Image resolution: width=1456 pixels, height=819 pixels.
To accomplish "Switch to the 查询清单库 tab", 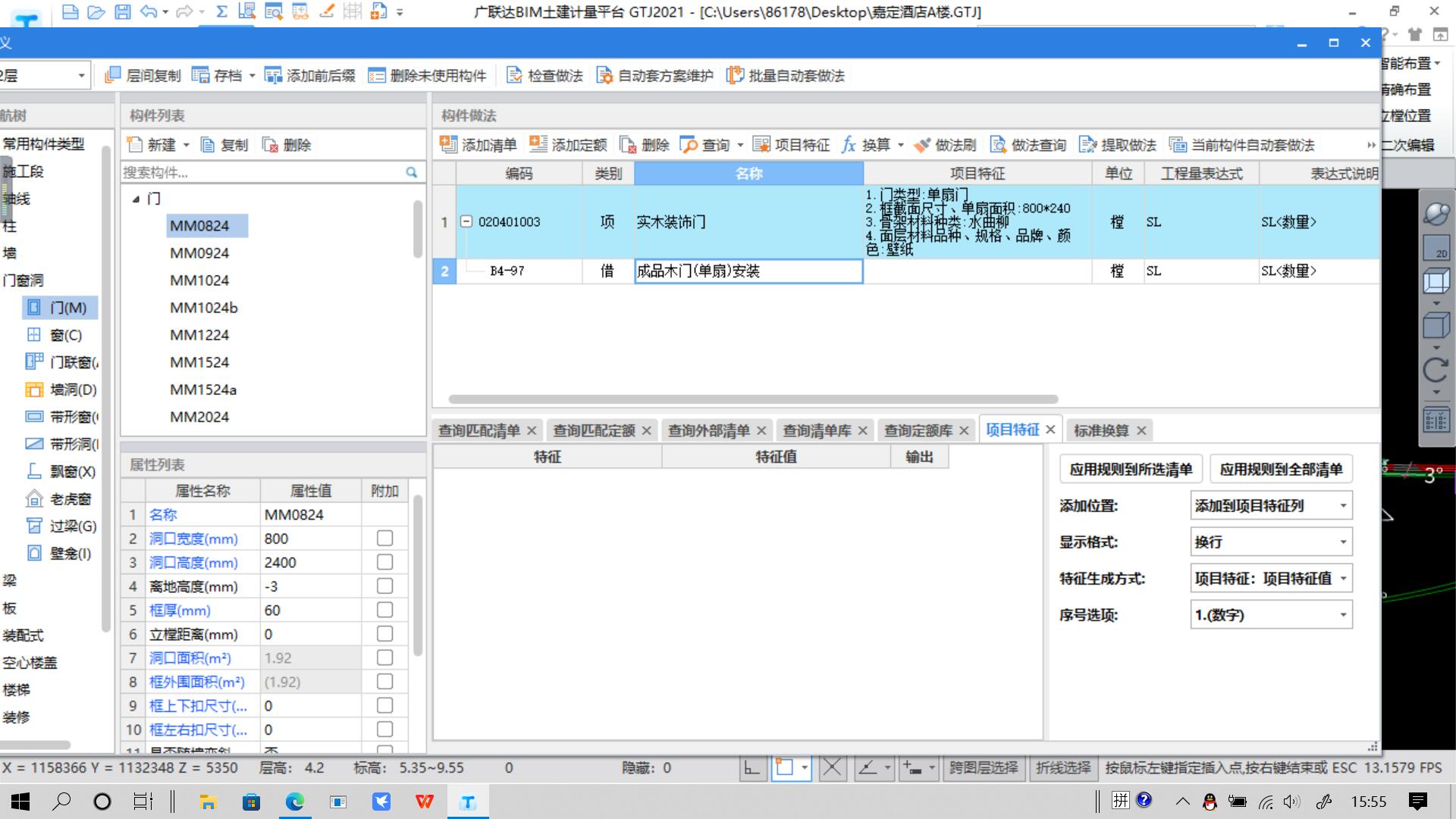I will (x=817, y=431).
